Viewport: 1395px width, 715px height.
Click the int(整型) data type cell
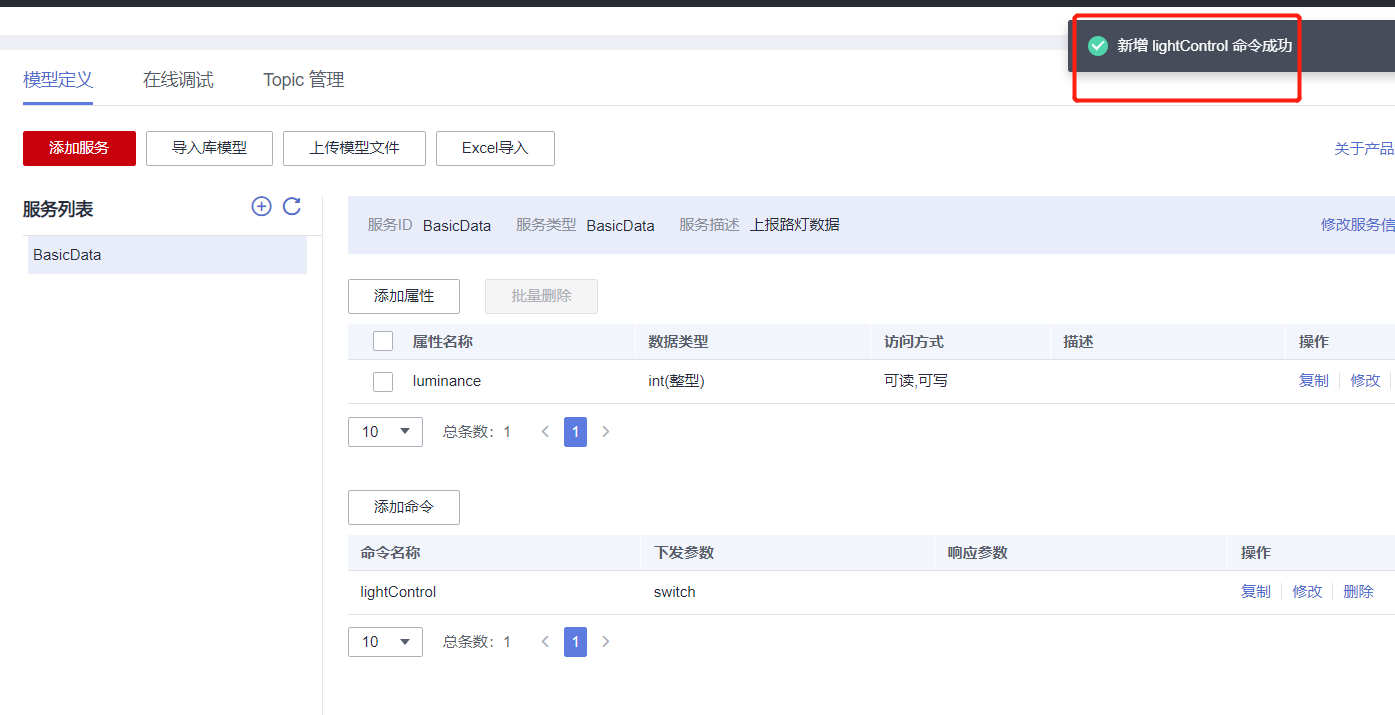point(677,381)
